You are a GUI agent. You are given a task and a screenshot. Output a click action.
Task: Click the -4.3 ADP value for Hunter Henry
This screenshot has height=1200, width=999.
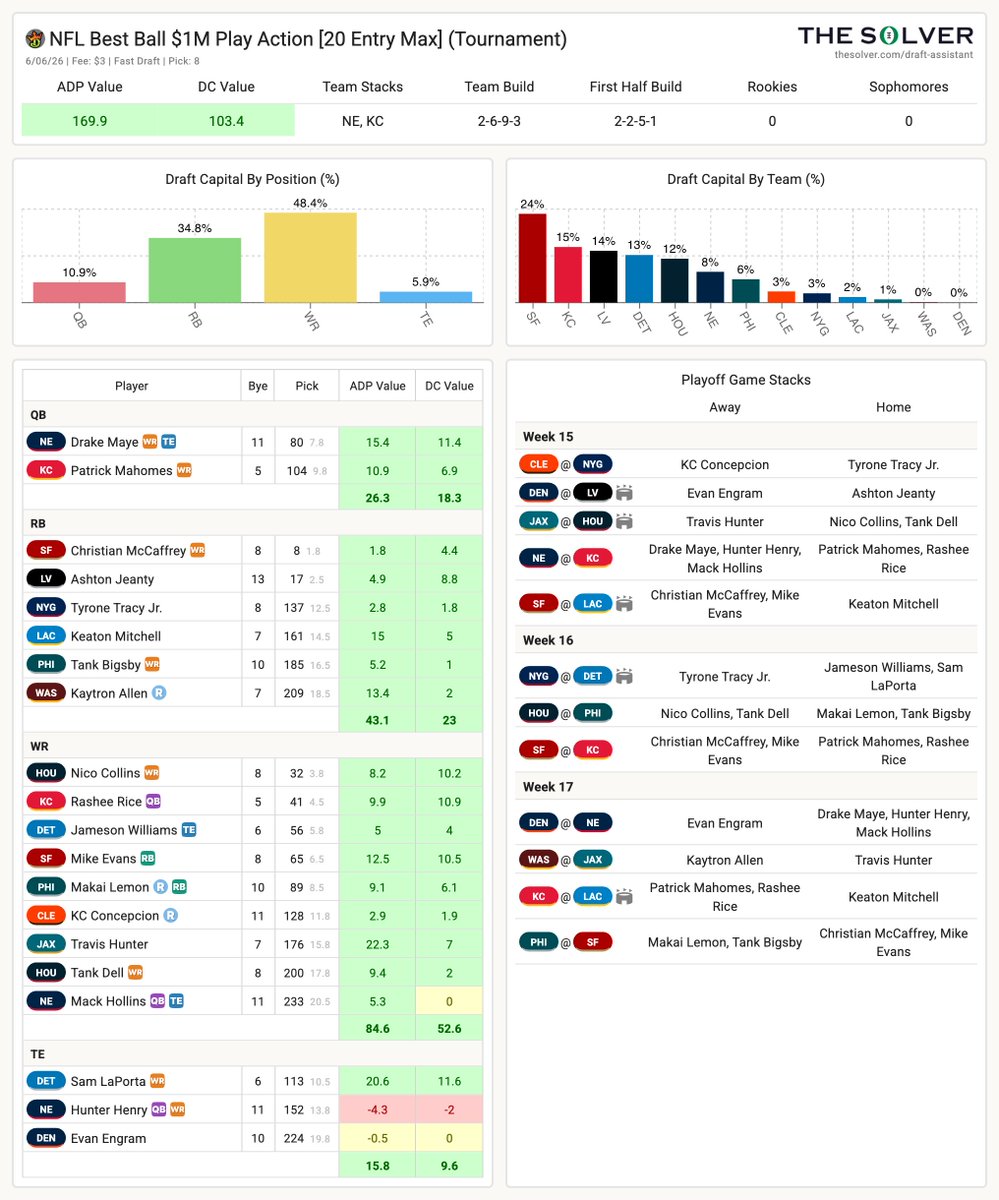(377, 1109)
